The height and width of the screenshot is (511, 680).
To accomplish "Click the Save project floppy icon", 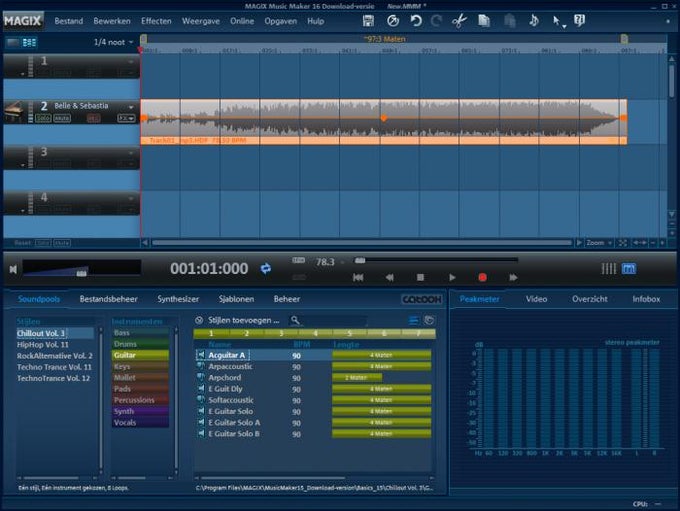I will pos(368,20).
